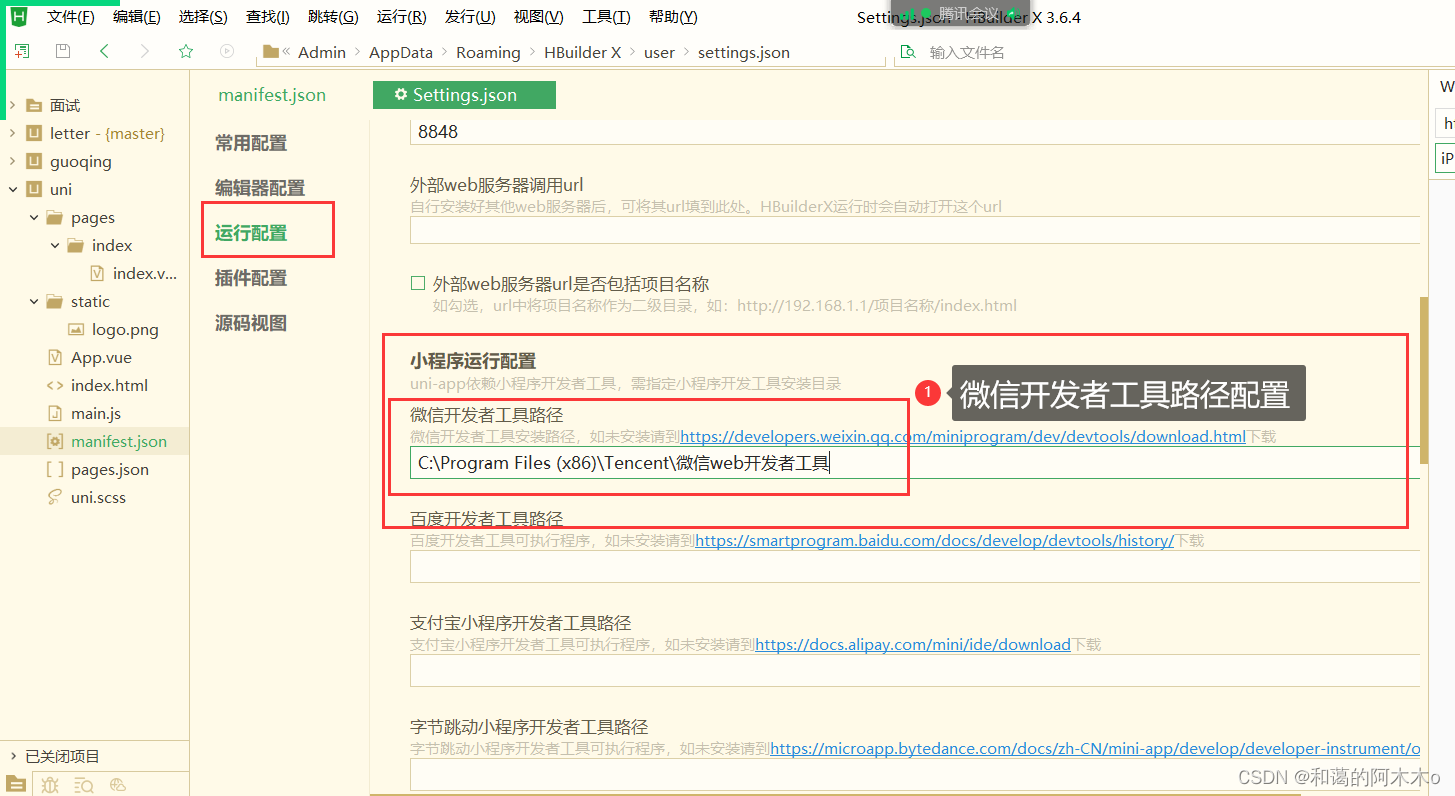Click the guoqing project icon
This screenshot has width=1455, height=796.
coord(34,161)
